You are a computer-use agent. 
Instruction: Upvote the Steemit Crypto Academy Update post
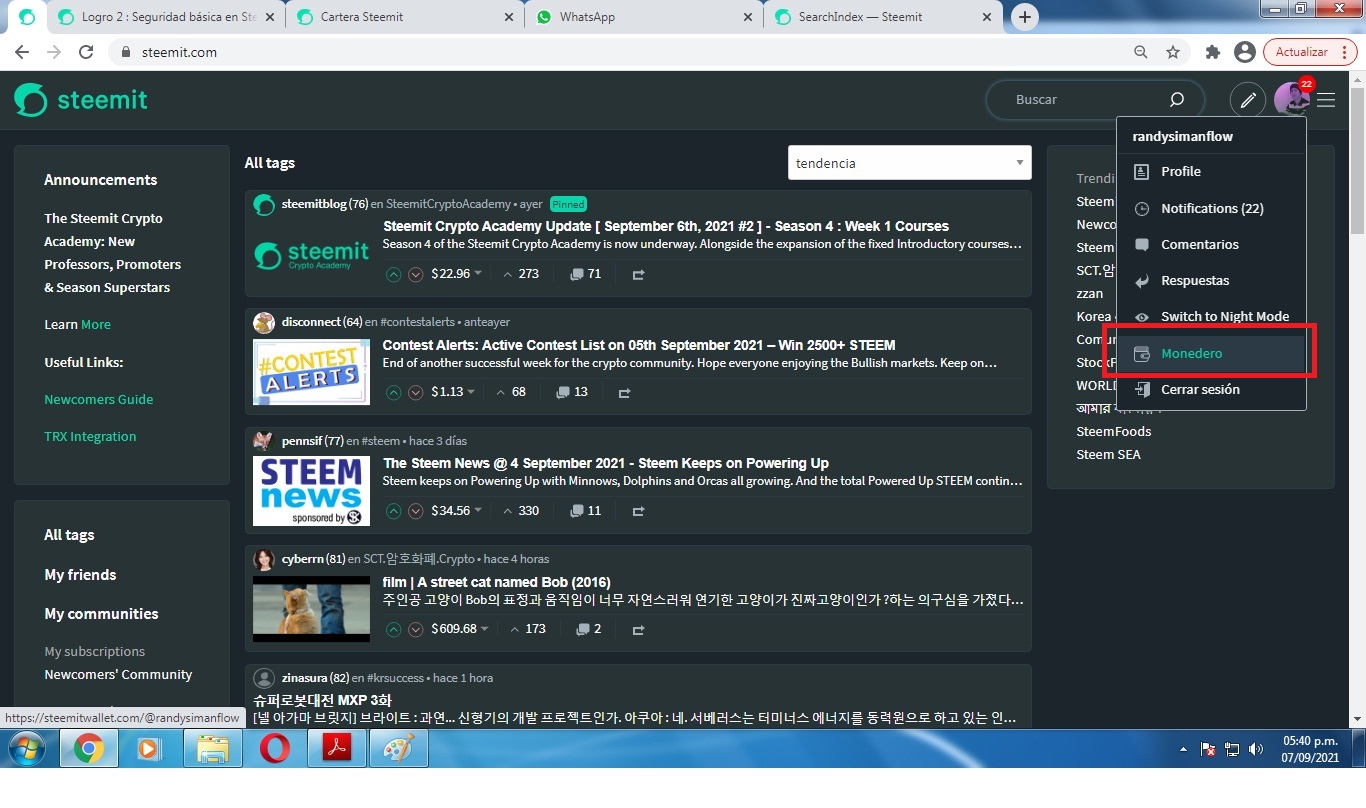click(x=394, y=274)
